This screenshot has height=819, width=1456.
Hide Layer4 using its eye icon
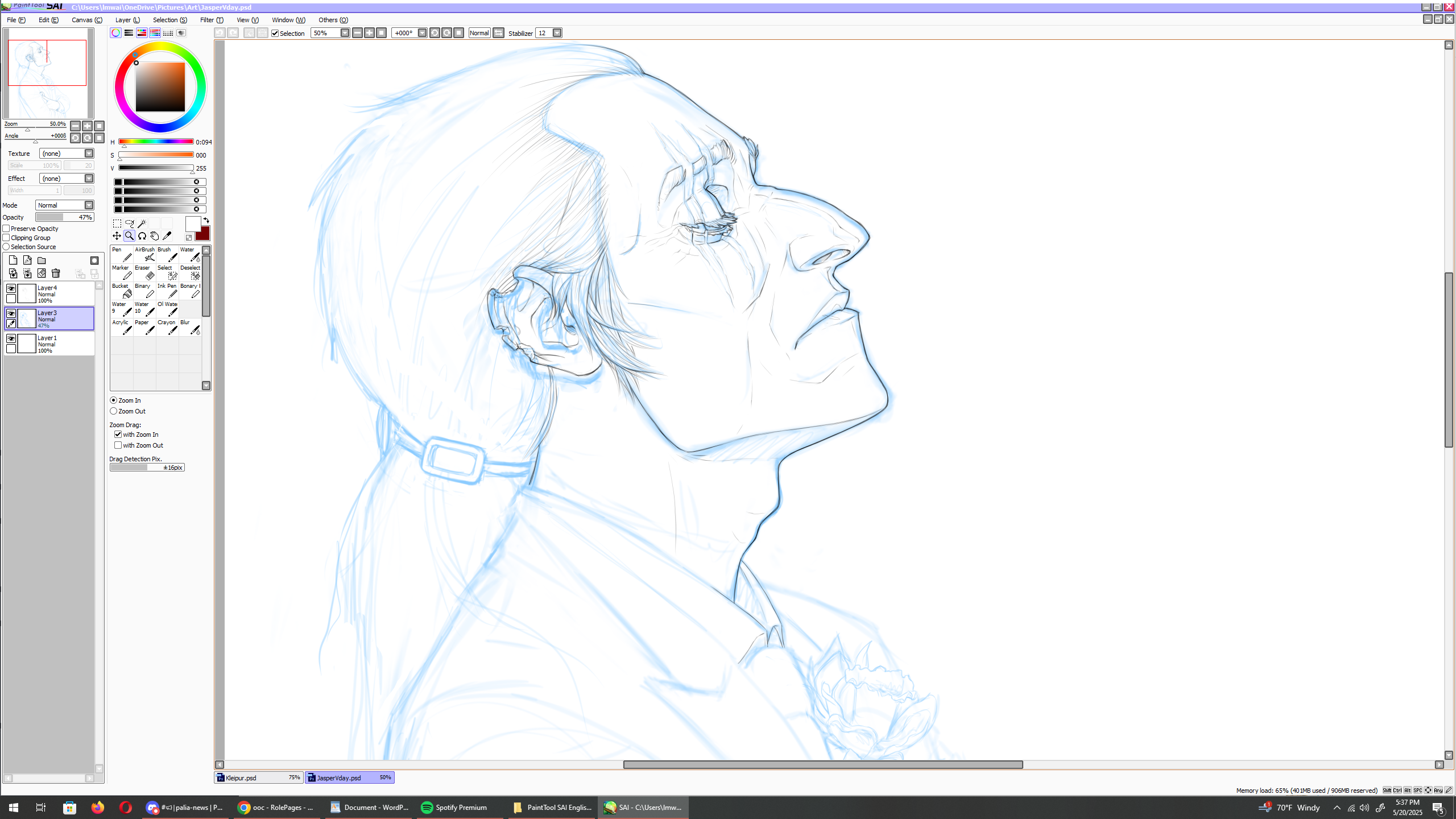(x=11, y=288)
